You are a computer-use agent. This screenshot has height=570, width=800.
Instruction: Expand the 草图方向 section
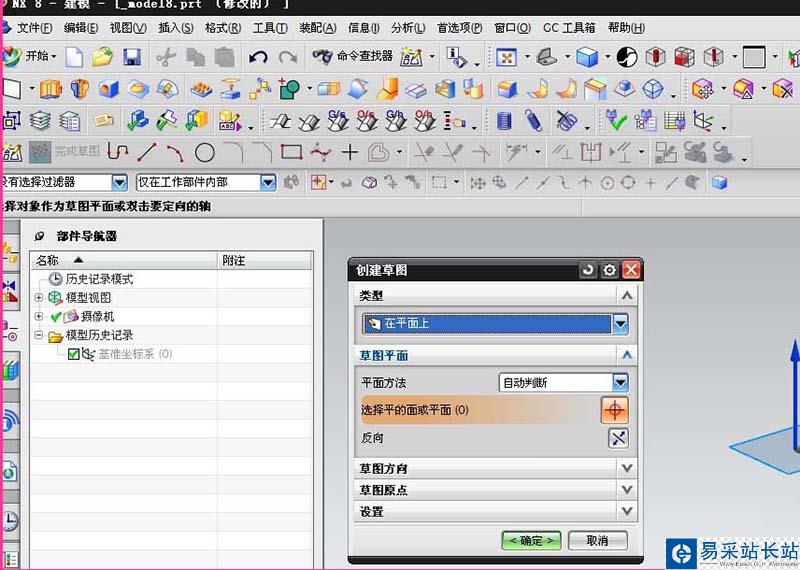pos(626,468)
